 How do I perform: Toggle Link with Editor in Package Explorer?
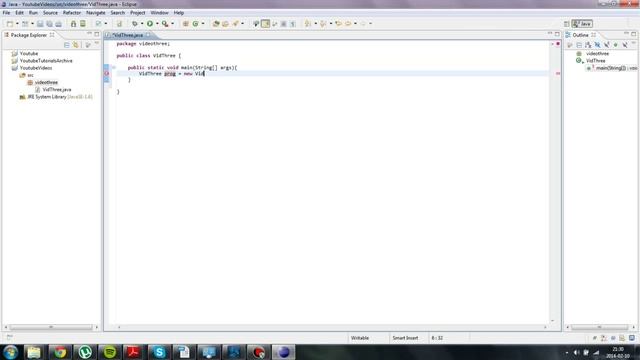[76, 44]
